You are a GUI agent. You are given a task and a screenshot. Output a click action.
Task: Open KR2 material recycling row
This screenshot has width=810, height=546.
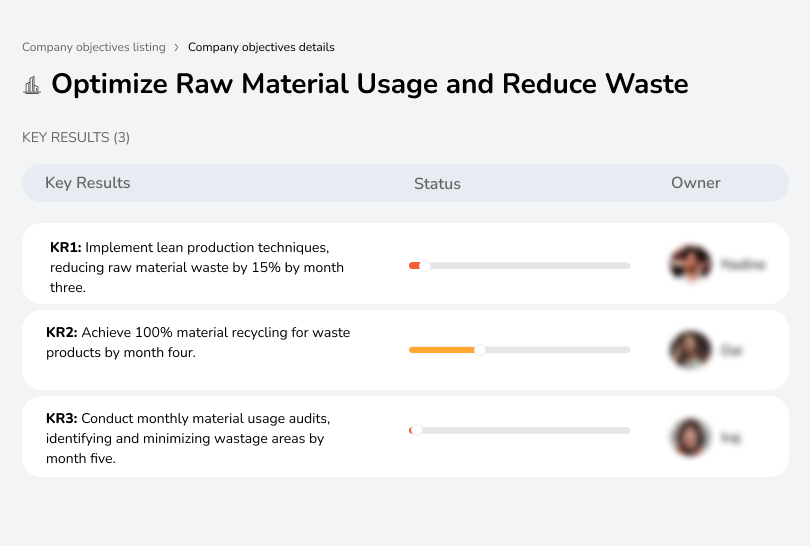(405, 350)
